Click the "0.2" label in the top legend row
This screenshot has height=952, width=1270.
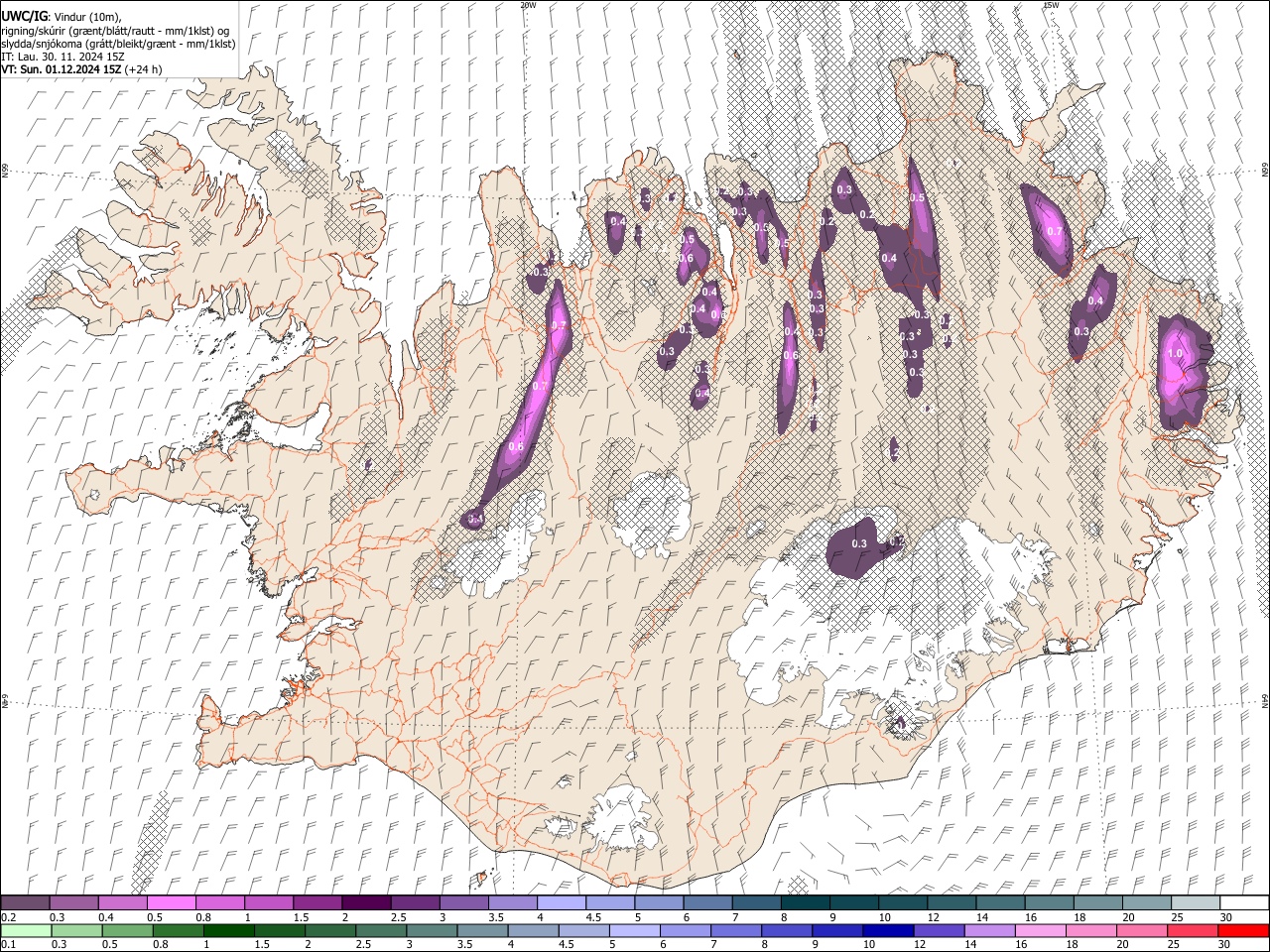pos(8,917)
